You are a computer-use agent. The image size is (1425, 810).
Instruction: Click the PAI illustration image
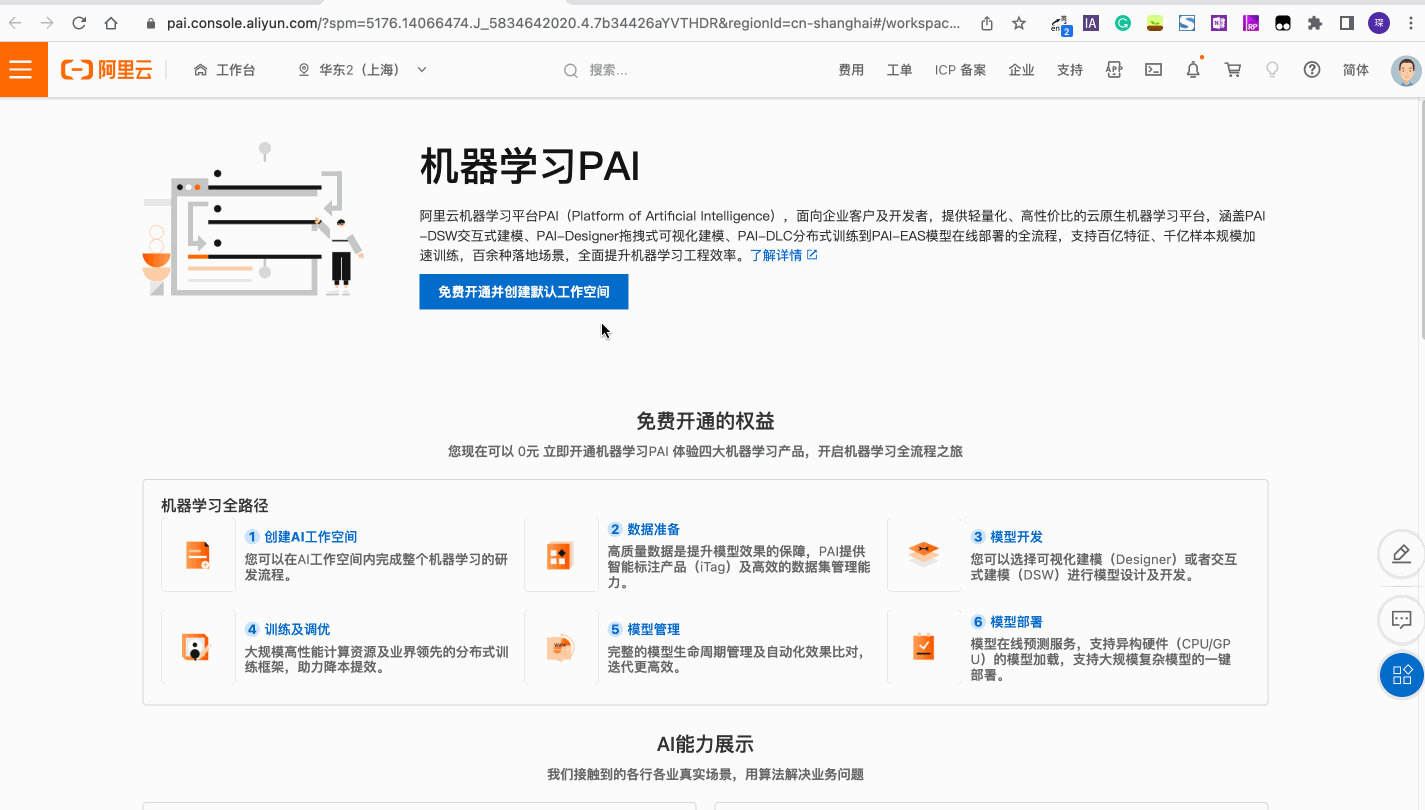(x=254, y=220)
